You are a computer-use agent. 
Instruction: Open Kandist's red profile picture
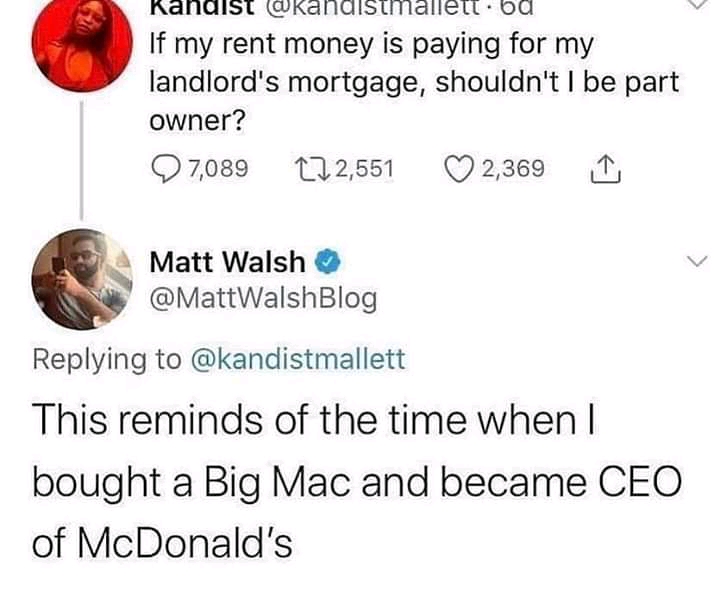pos(82,43)
